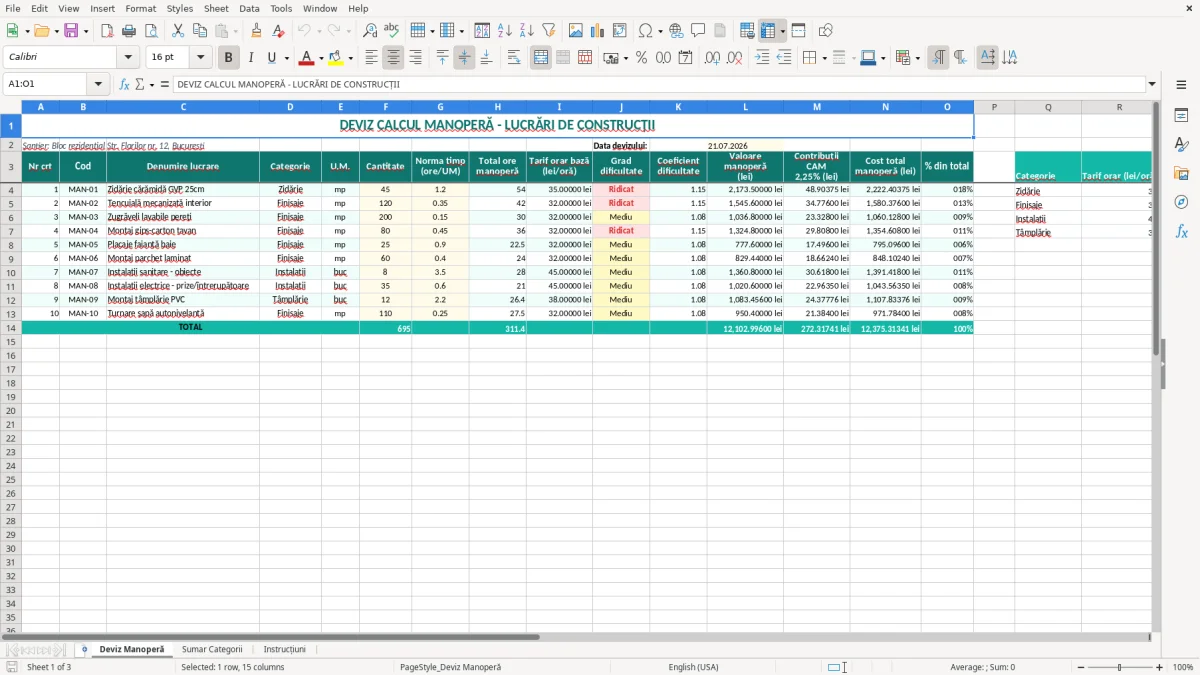Open the sidebar Gallery panel
The width and height of the screenshot is (1200, 675).
[x=1181, y=173]
